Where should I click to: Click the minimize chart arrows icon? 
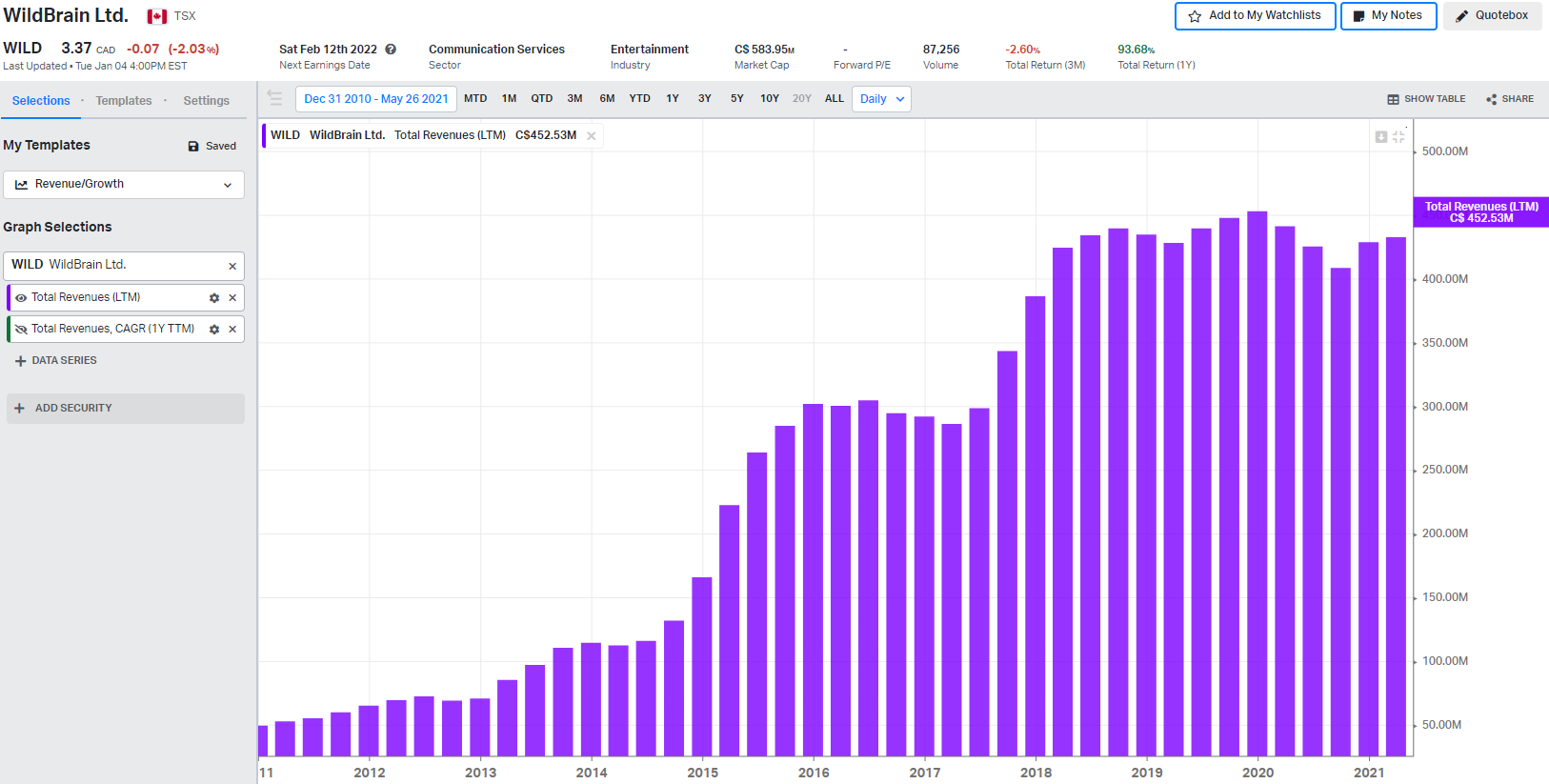[1398, 137]
